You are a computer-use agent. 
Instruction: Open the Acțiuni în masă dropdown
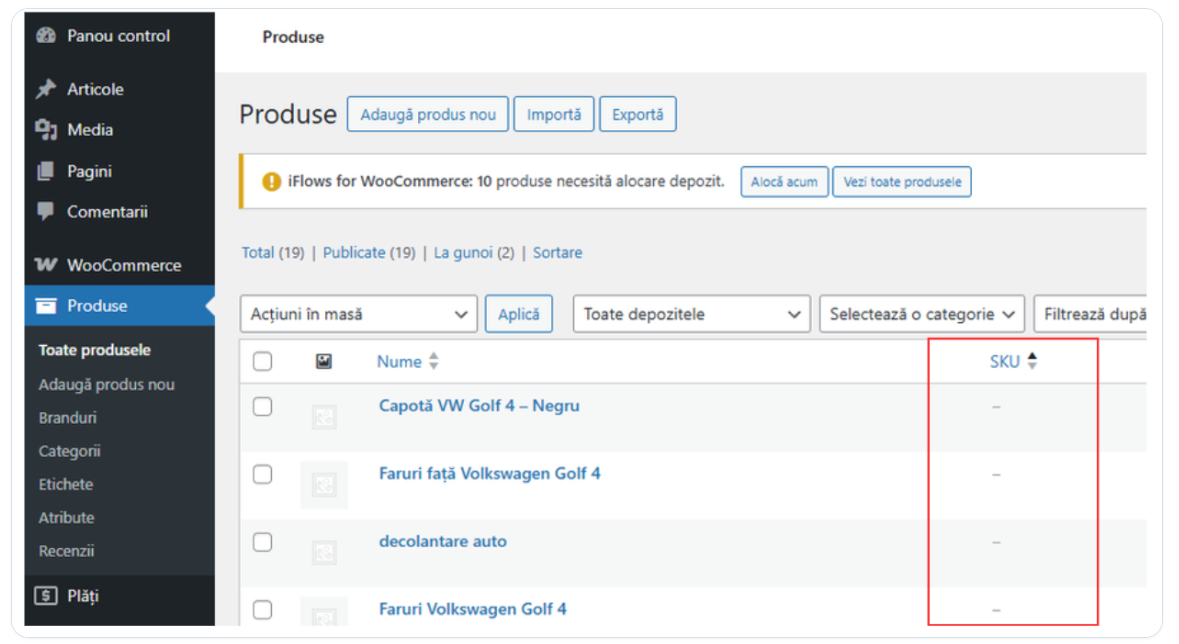click(359, 314)
